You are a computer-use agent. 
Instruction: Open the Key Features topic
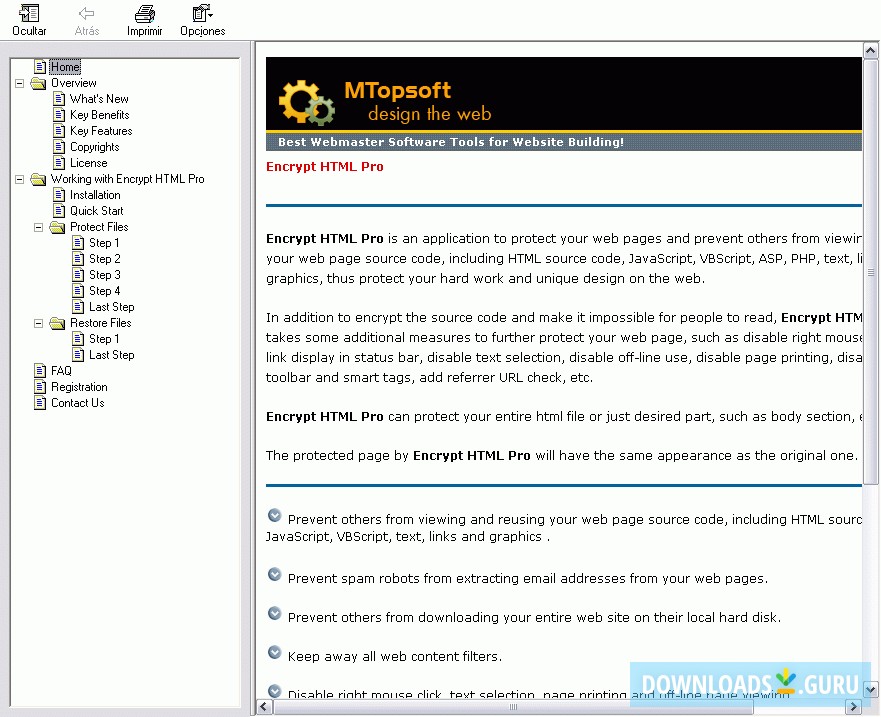[x=101, y=131]
